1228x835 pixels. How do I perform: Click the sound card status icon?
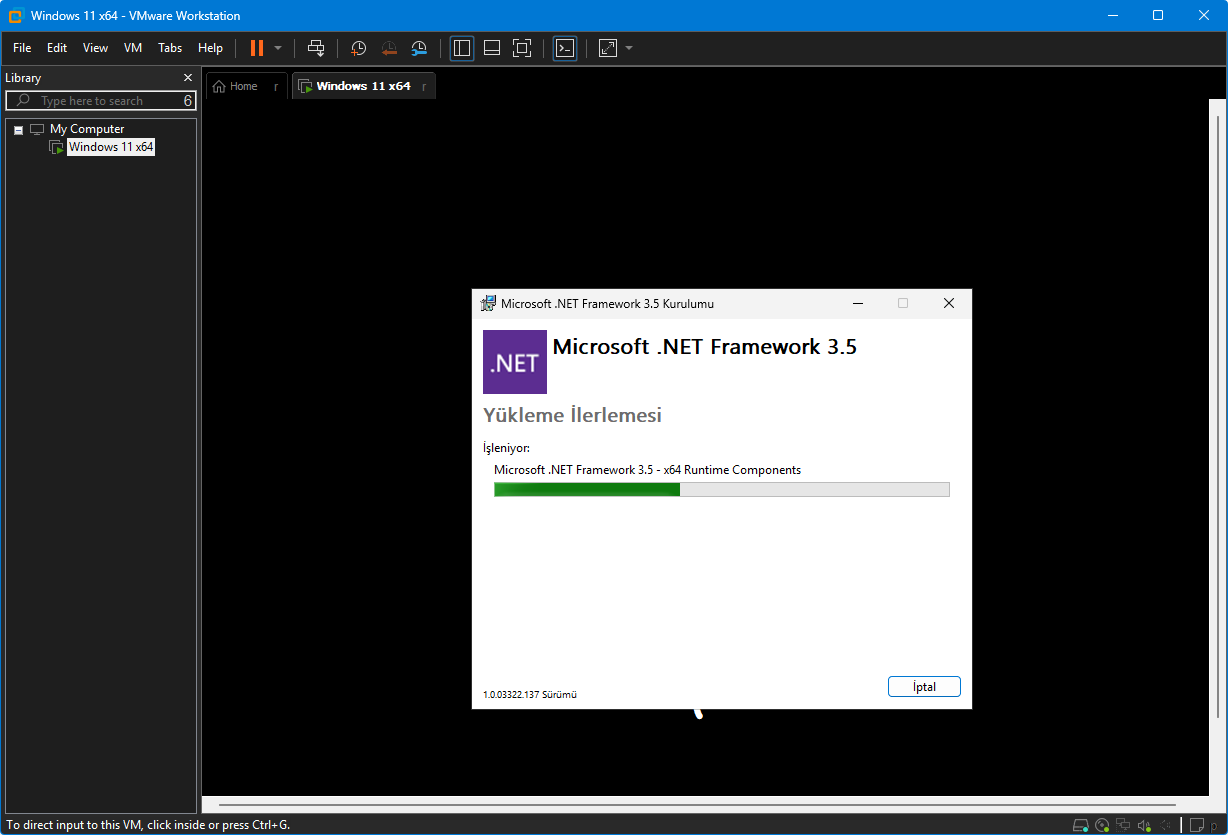coord(1144,825)
